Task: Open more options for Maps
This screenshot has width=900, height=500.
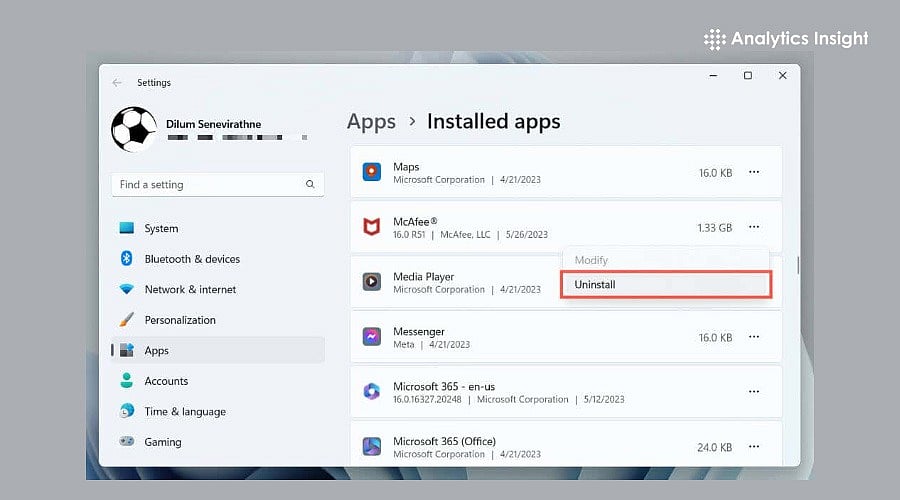Action: (754, 173)
